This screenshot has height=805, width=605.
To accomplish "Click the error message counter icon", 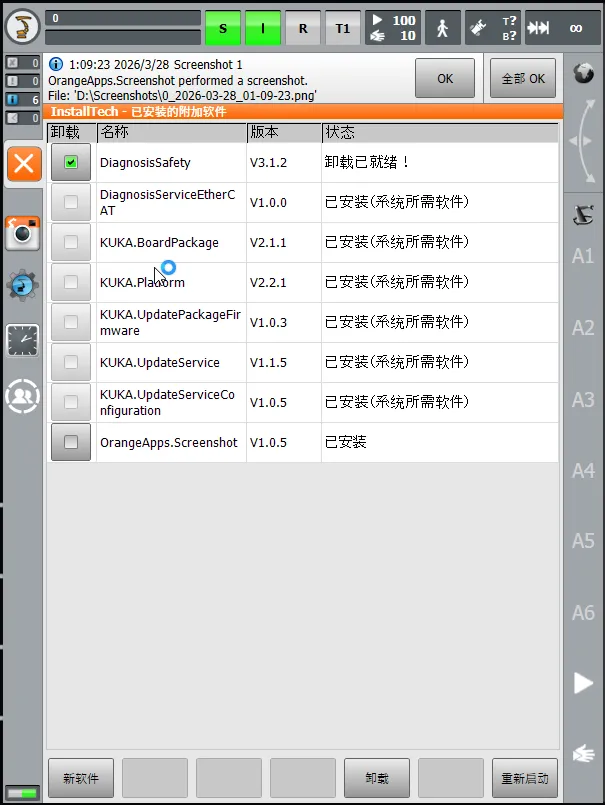I will tap(23, 63).
